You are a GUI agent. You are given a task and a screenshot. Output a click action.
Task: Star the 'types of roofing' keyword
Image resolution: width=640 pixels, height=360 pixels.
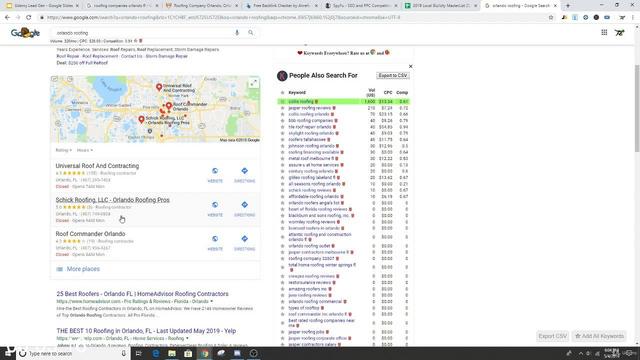282,308
